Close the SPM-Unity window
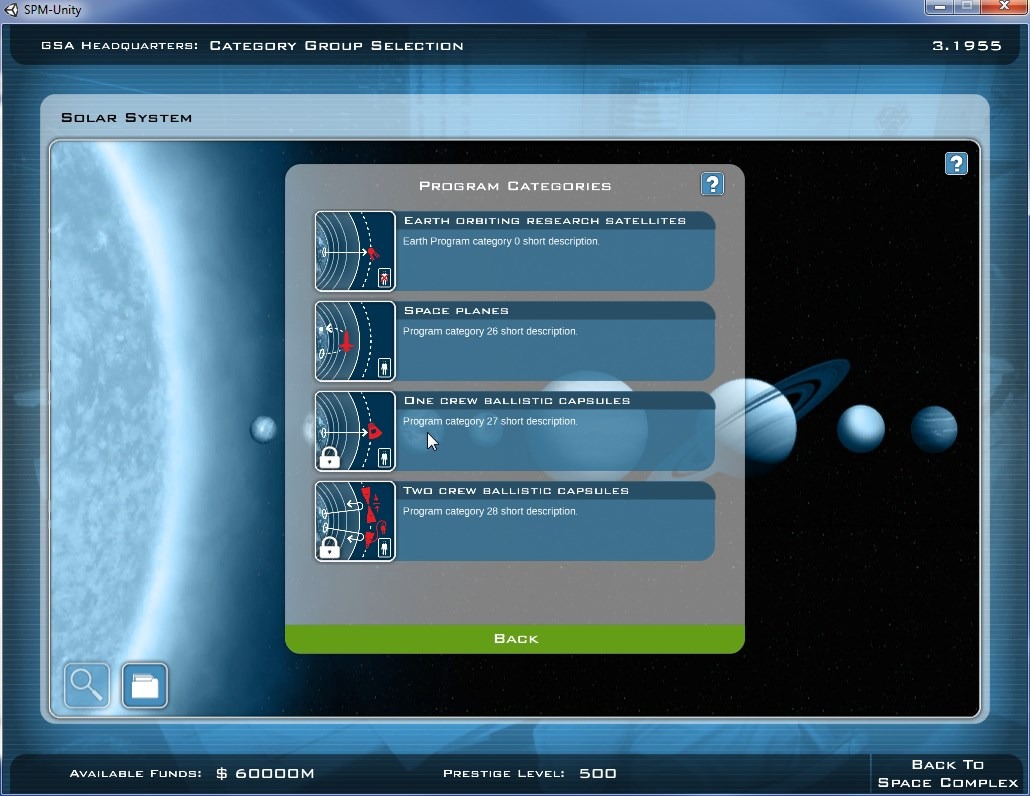 coord(1003,9)
